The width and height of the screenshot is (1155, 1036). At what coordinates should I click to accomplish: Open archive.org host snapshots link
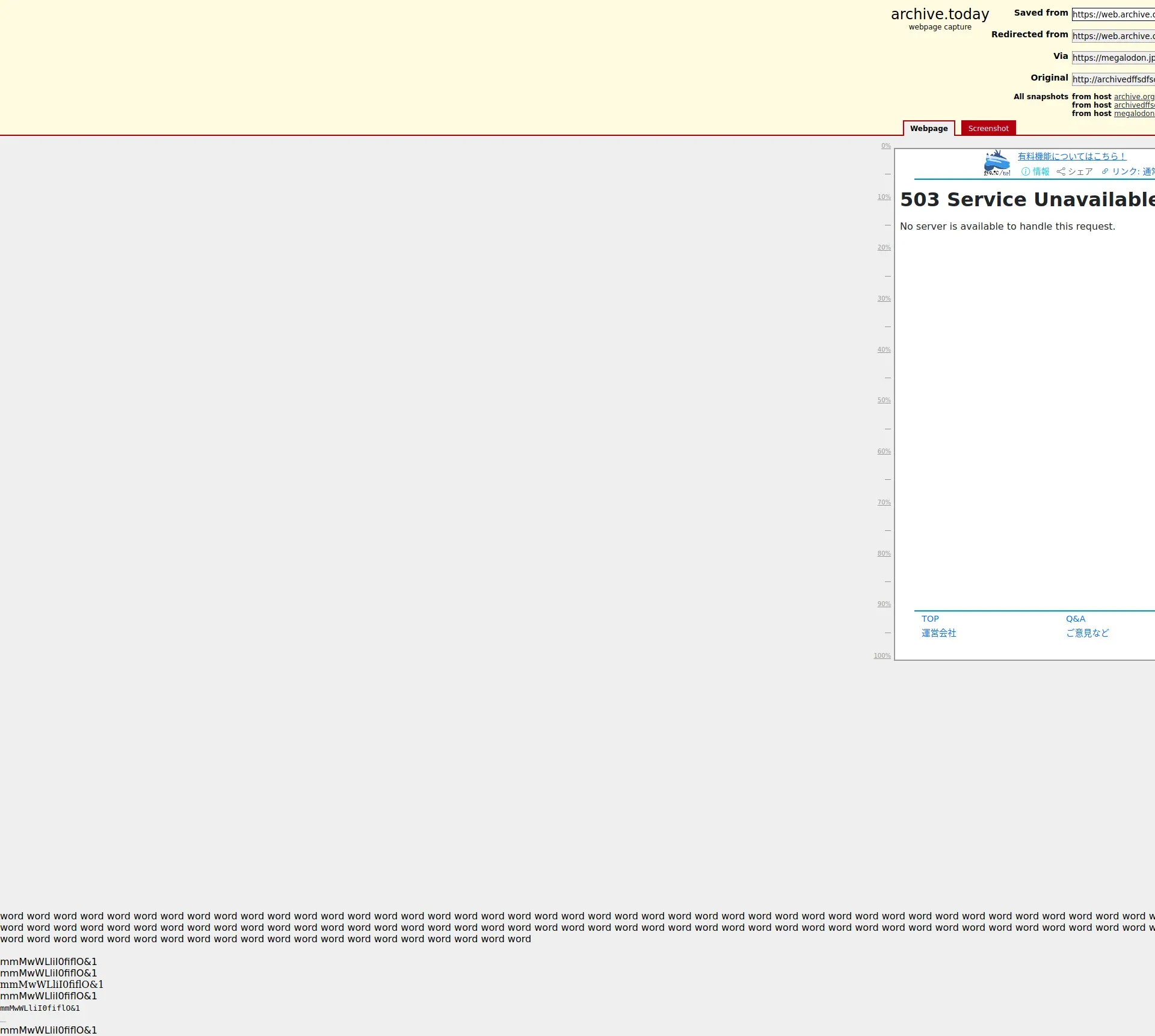(1134, 97)
